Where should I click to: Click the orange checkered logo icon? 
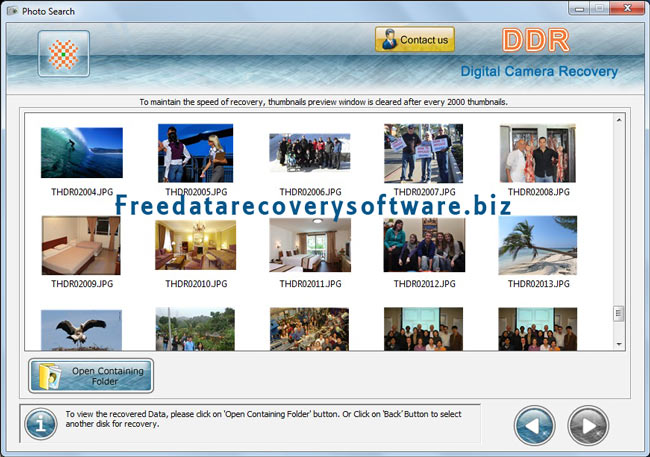click(63, 53)
